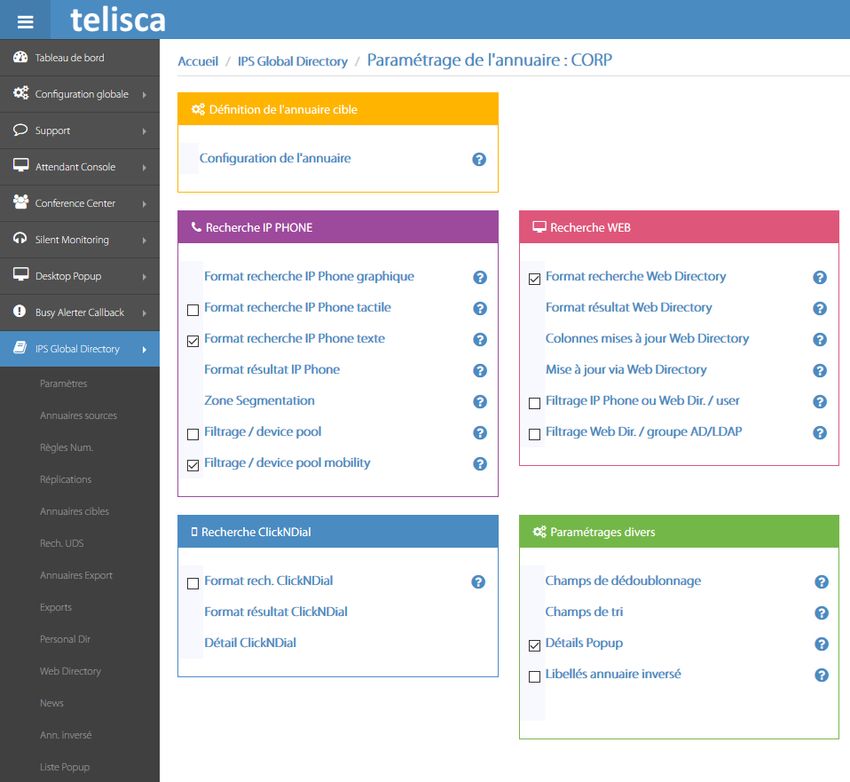Expand the Busy Alerter Callback menu
This screenshot has width=850, height=782.
point(79,313)
